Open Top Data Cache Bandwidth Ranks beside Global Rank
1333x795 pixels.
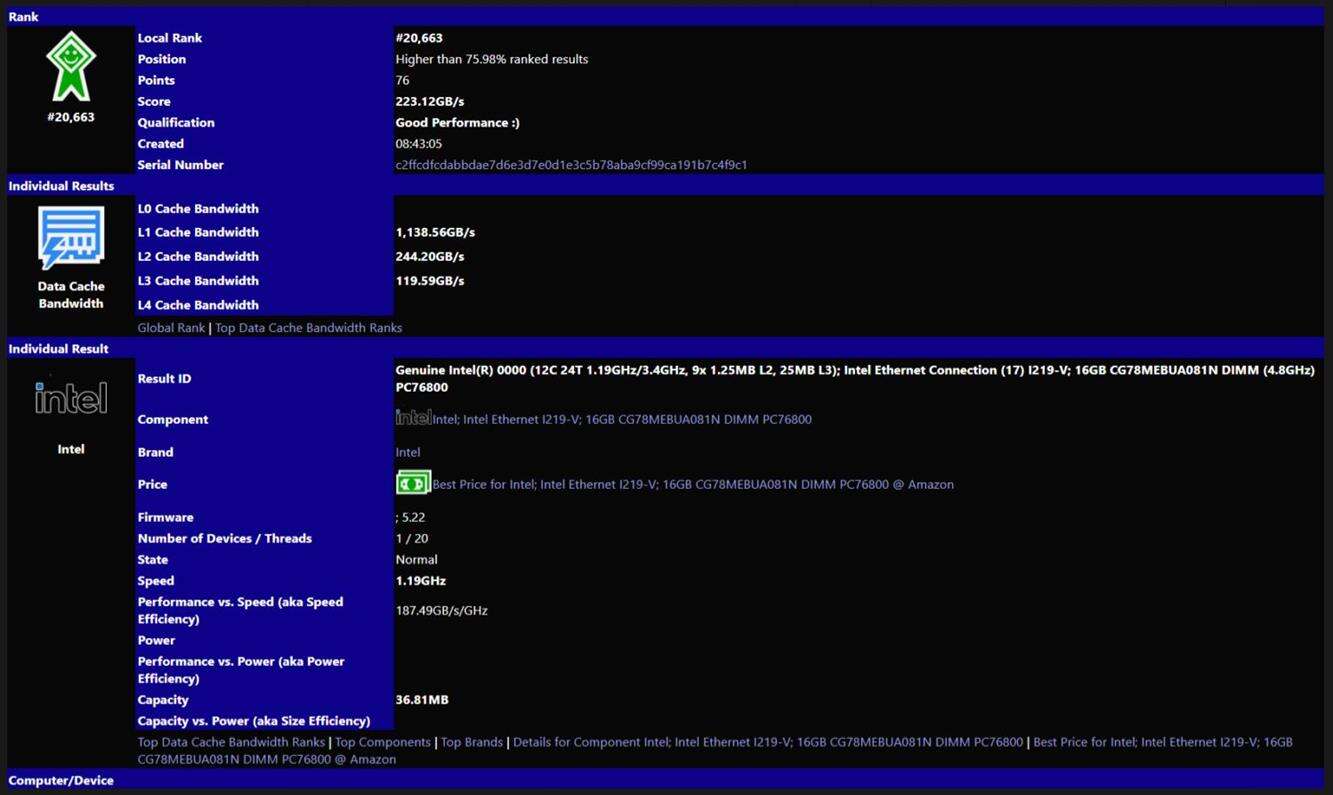coord(309,328)
